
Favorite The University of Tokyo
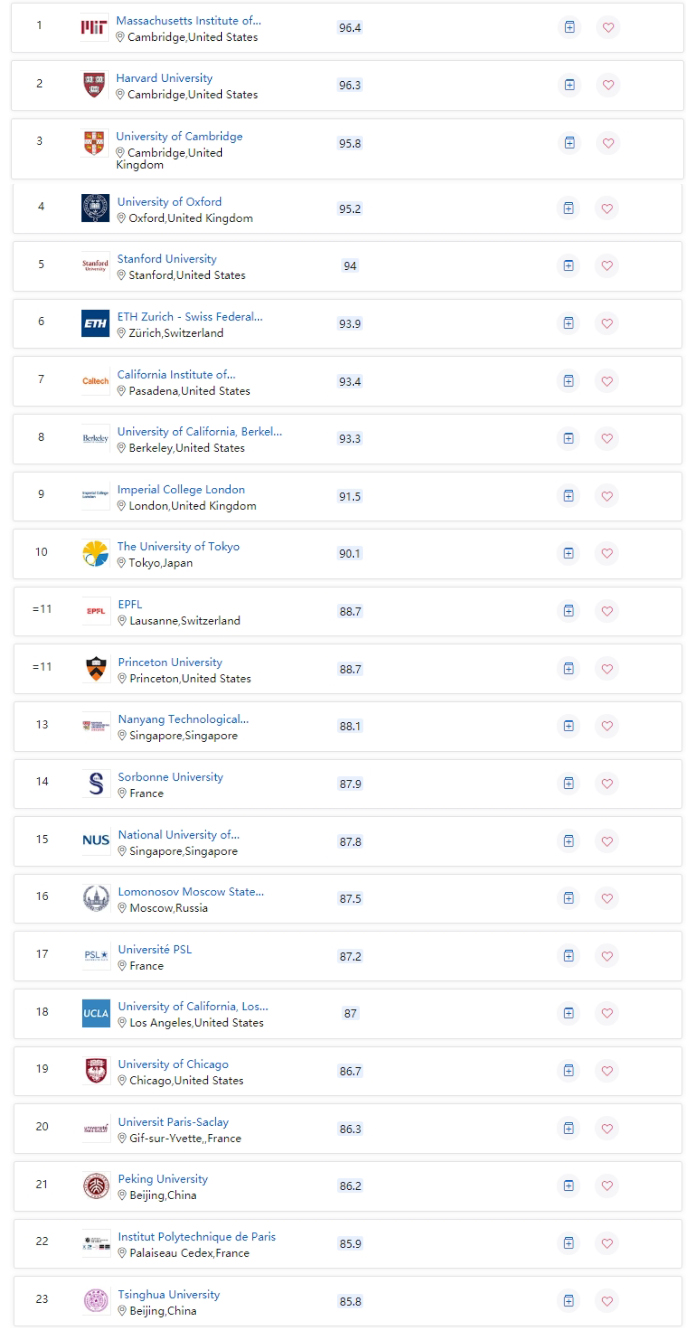[x=607, y=553]
